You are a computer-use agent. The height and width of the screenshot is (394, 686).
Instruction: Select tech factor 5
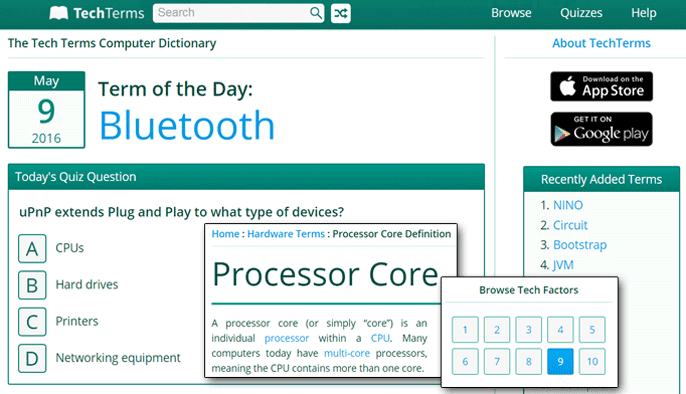click(592, 330)
